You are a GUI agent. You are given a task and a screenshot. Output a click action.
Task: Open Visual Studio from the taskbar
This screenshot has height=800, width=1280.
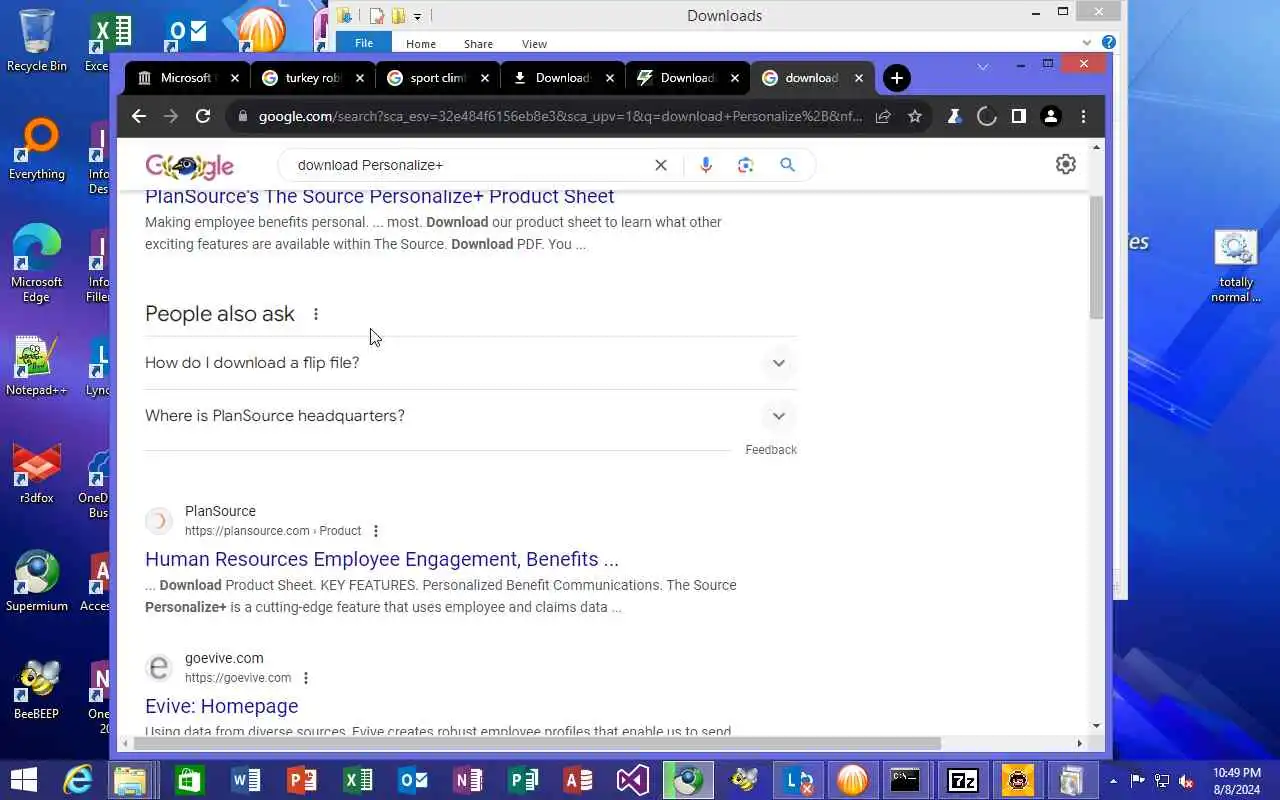[632, 779]
